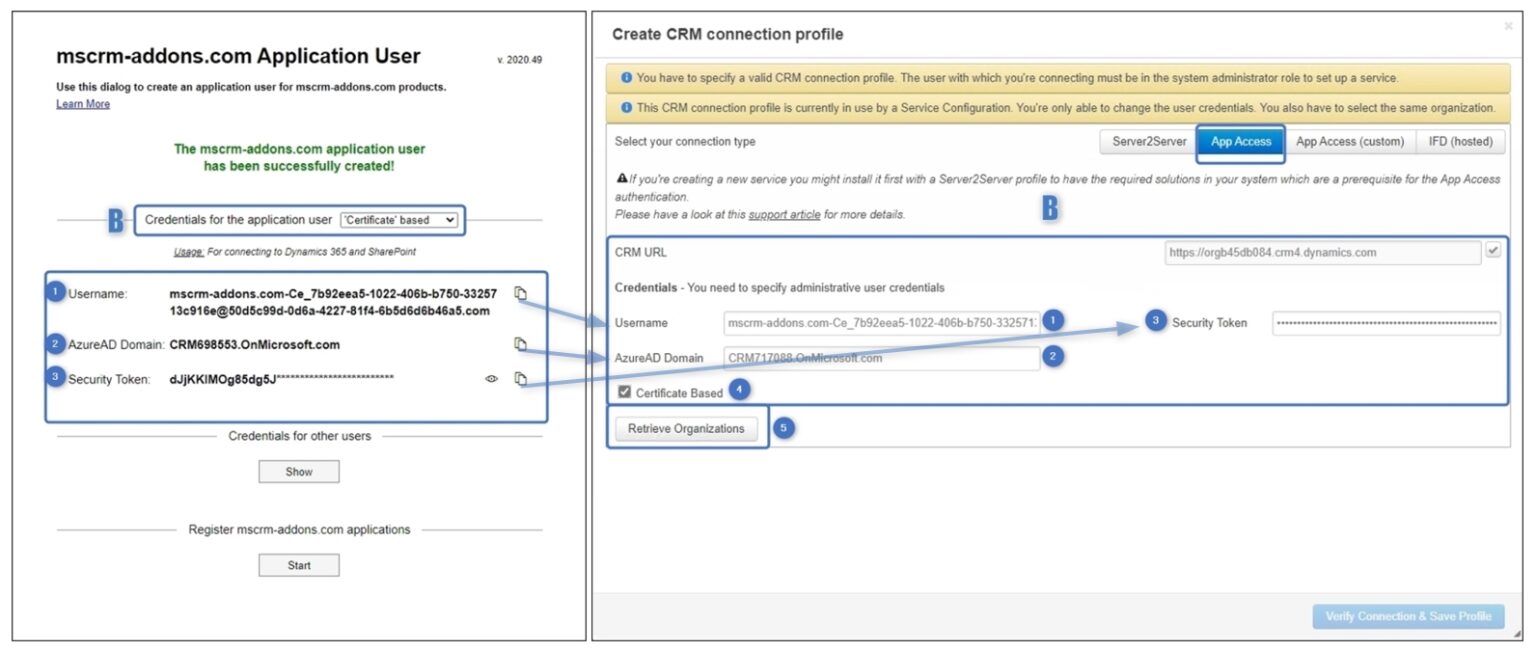Select the App Access connection type
Viewport: 1536px width, 651px height.
tap(1239, 141)
